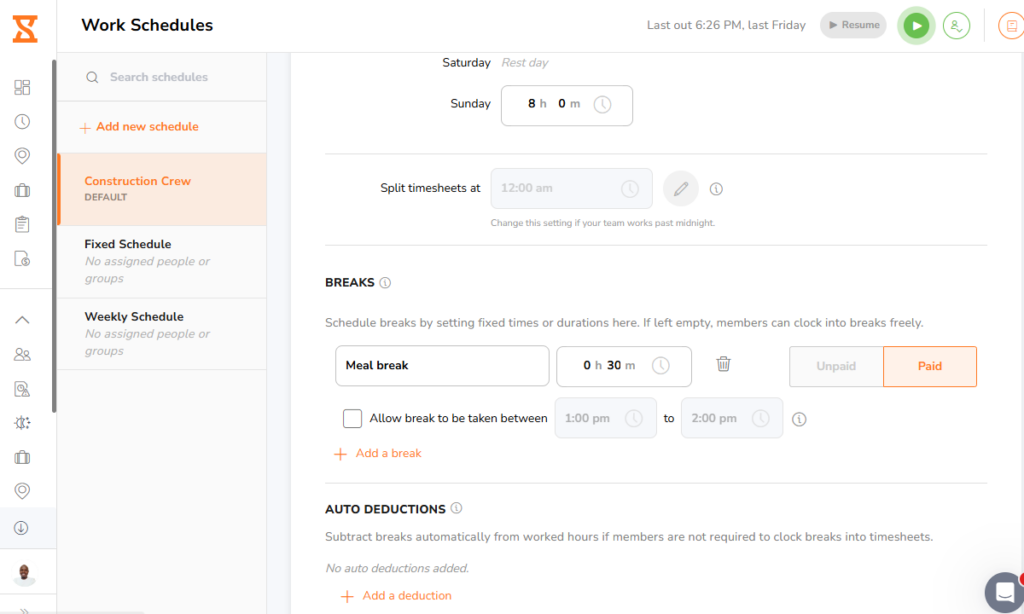Open the upper briefcase icon in sidebar
This screenshot has width=1024, height=614.
pyautogui.click(x=22, y=190)
